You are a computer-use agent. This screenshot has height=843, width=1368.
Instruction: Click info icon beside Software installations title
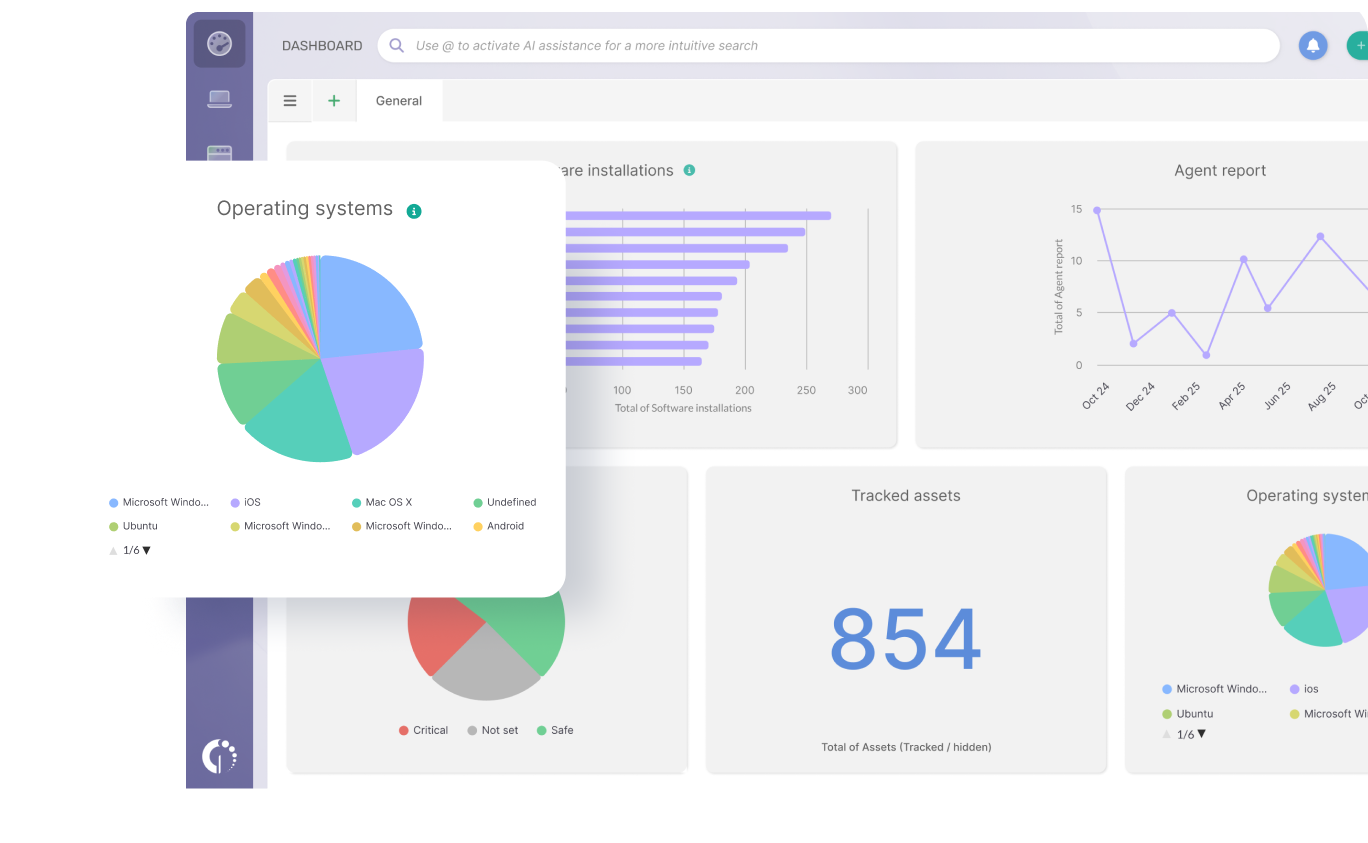(x=689, y=170)
